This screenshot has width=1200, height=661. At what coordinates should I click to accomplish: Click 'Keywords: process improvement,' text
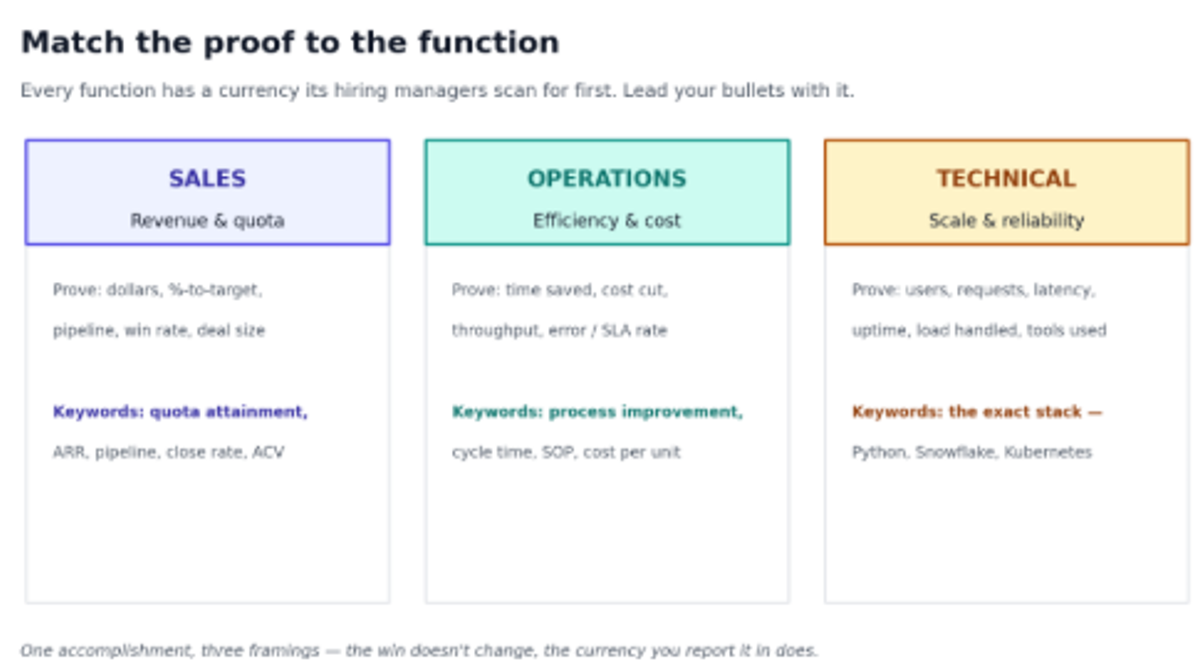597,412
